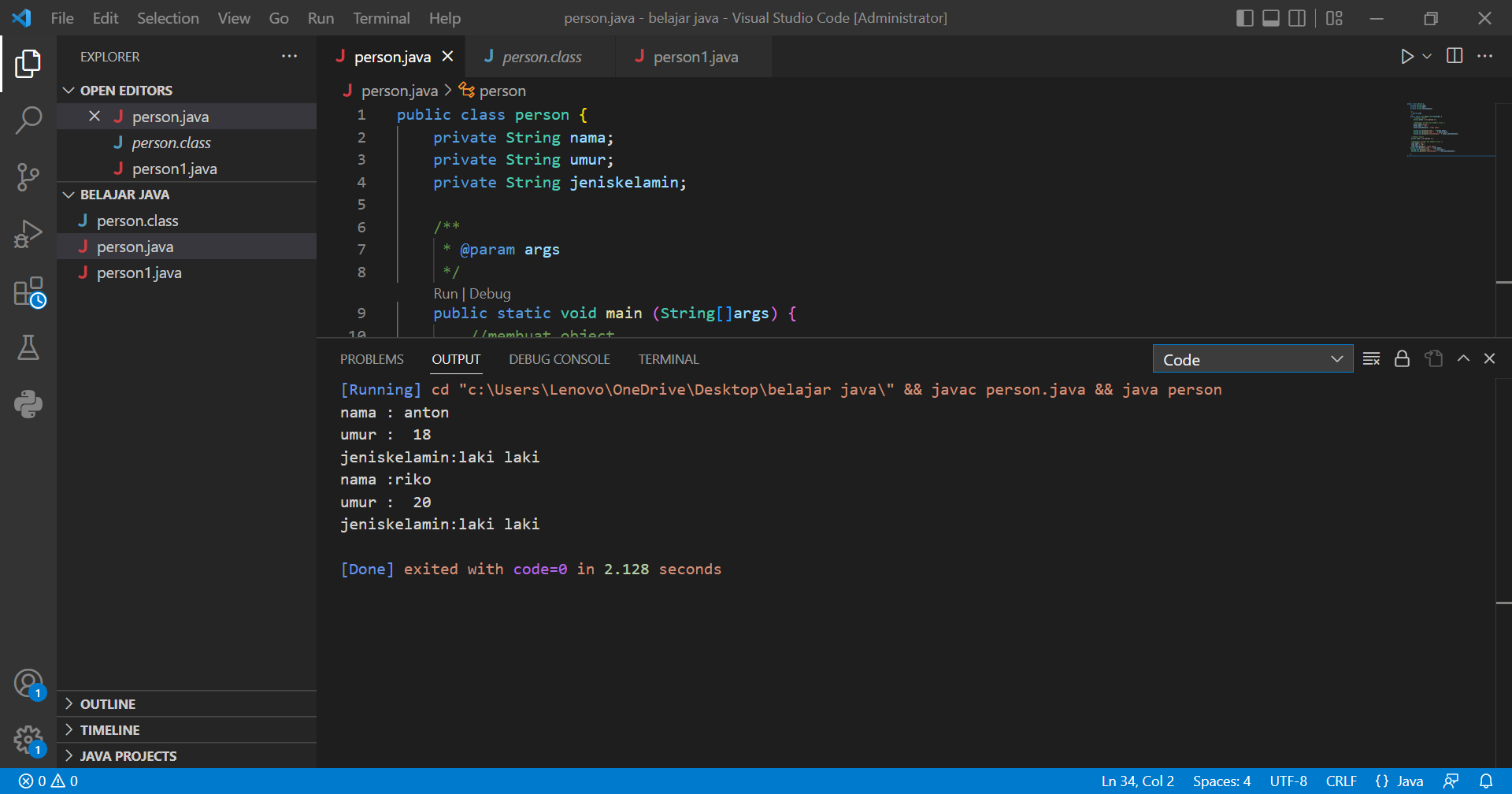This screenshot has width=1512, height=794.
Task: Run the Java file using the play button
Action: click(x=1409, y=56)
